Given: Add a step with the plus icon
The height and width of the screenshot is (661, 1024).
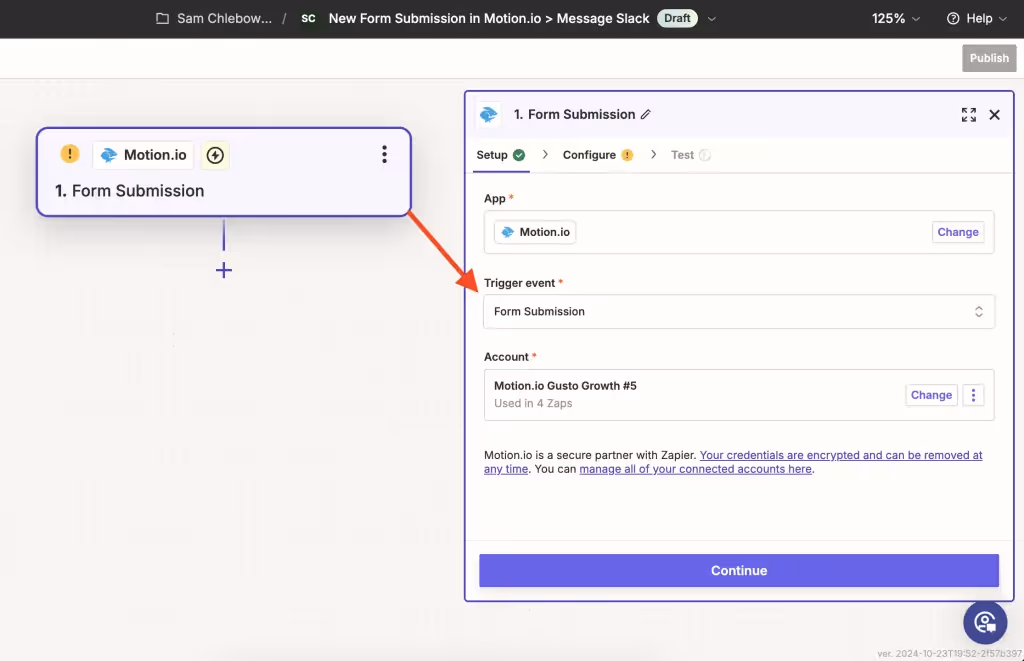Looking at the screenshot, I should coord(223,270).
